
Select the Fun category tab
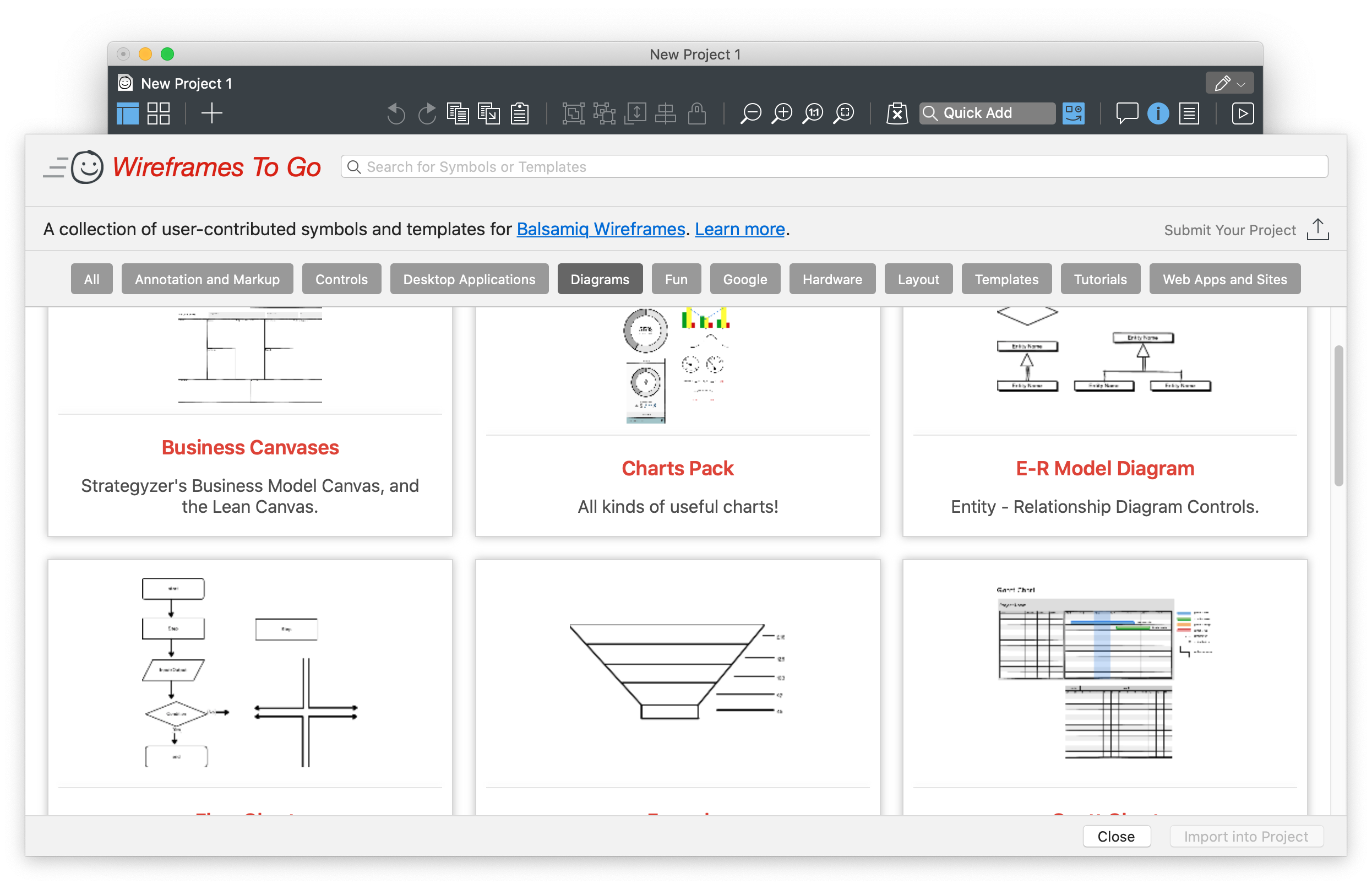coord(676,279)
